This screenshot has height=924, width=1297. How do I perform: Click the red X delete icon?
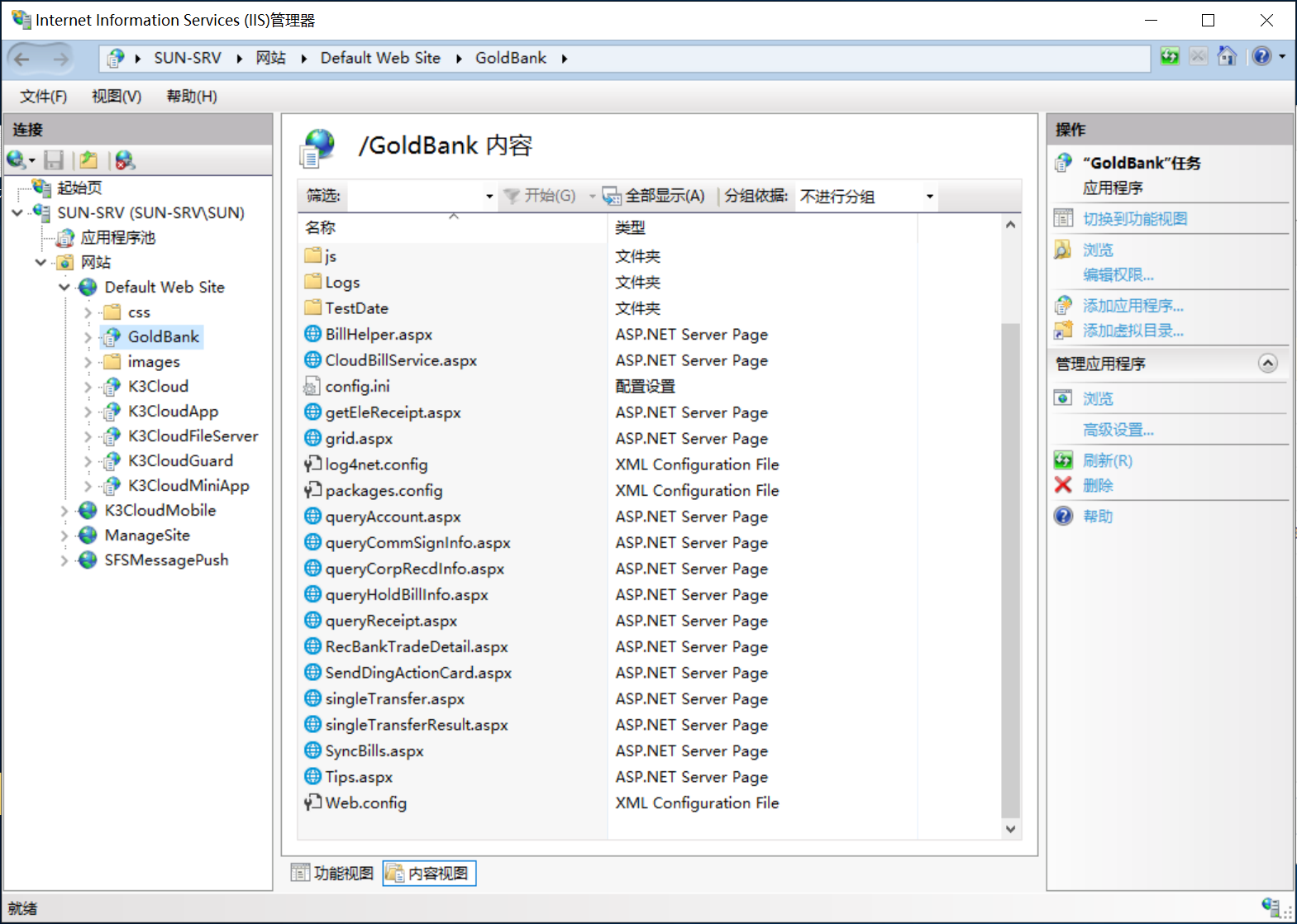pyautogui.click(x=1063, y=485)
